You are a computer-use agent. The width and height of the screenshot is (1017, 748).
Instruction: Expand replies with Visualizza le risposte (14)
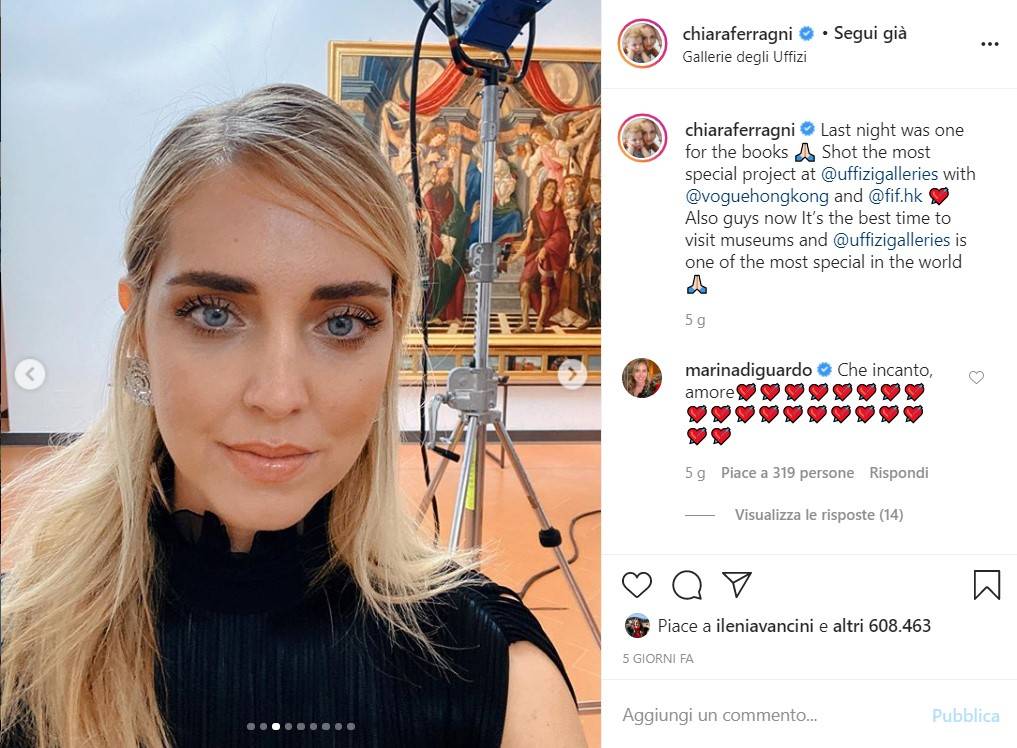(819, 515)
